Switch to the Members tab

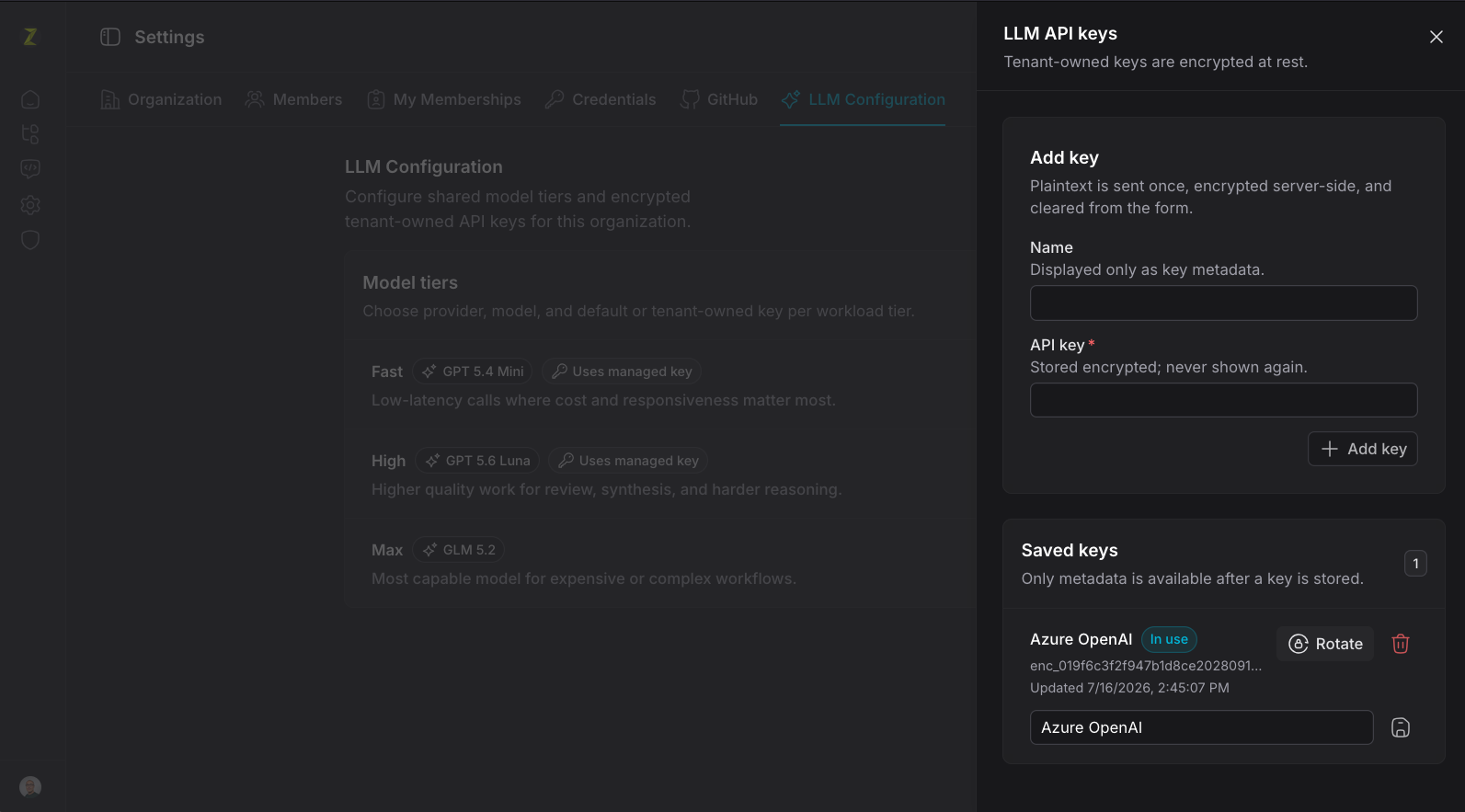293,99
